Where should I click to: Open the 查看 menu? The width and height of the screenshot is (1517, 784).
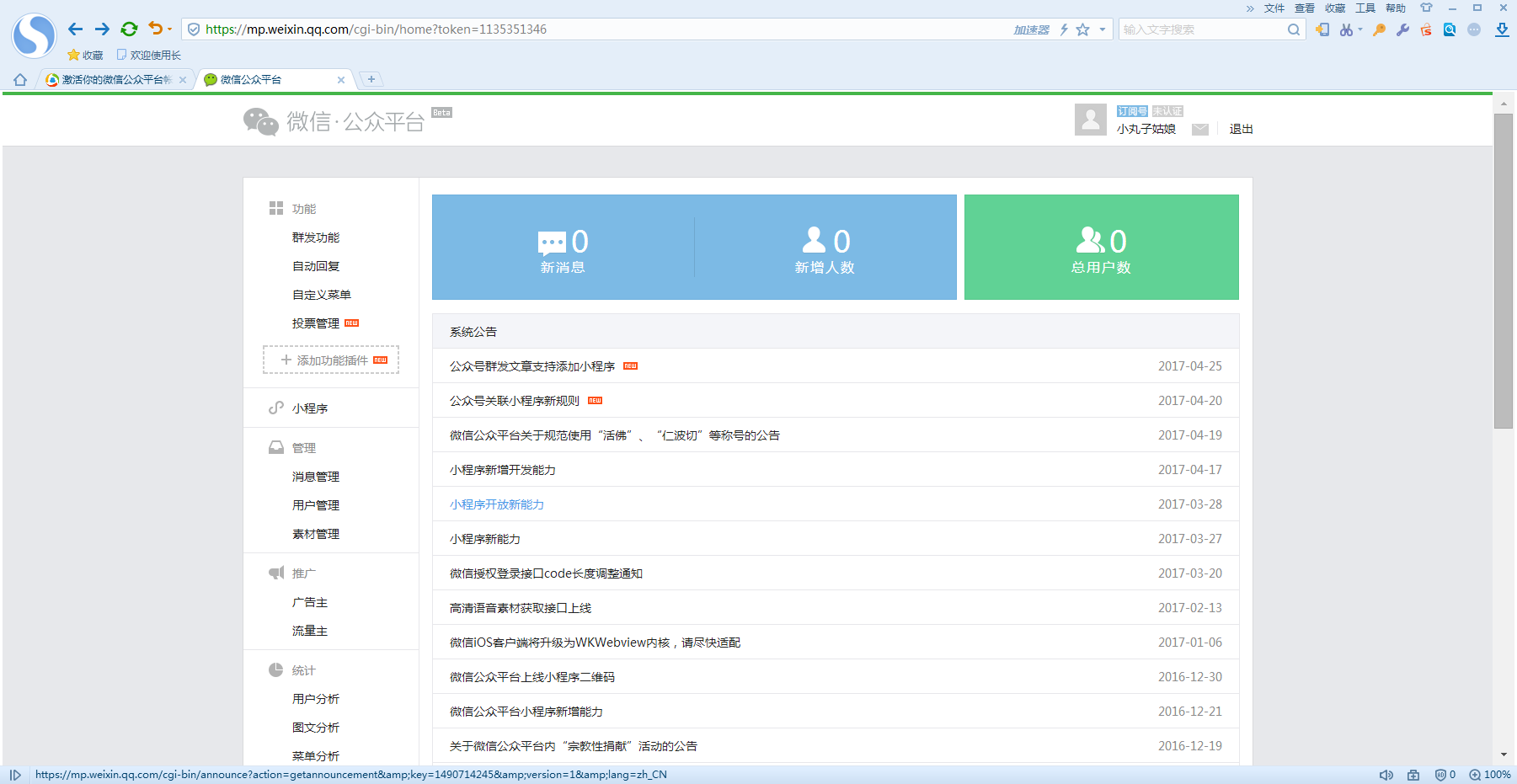click(x=1305, y=8)
